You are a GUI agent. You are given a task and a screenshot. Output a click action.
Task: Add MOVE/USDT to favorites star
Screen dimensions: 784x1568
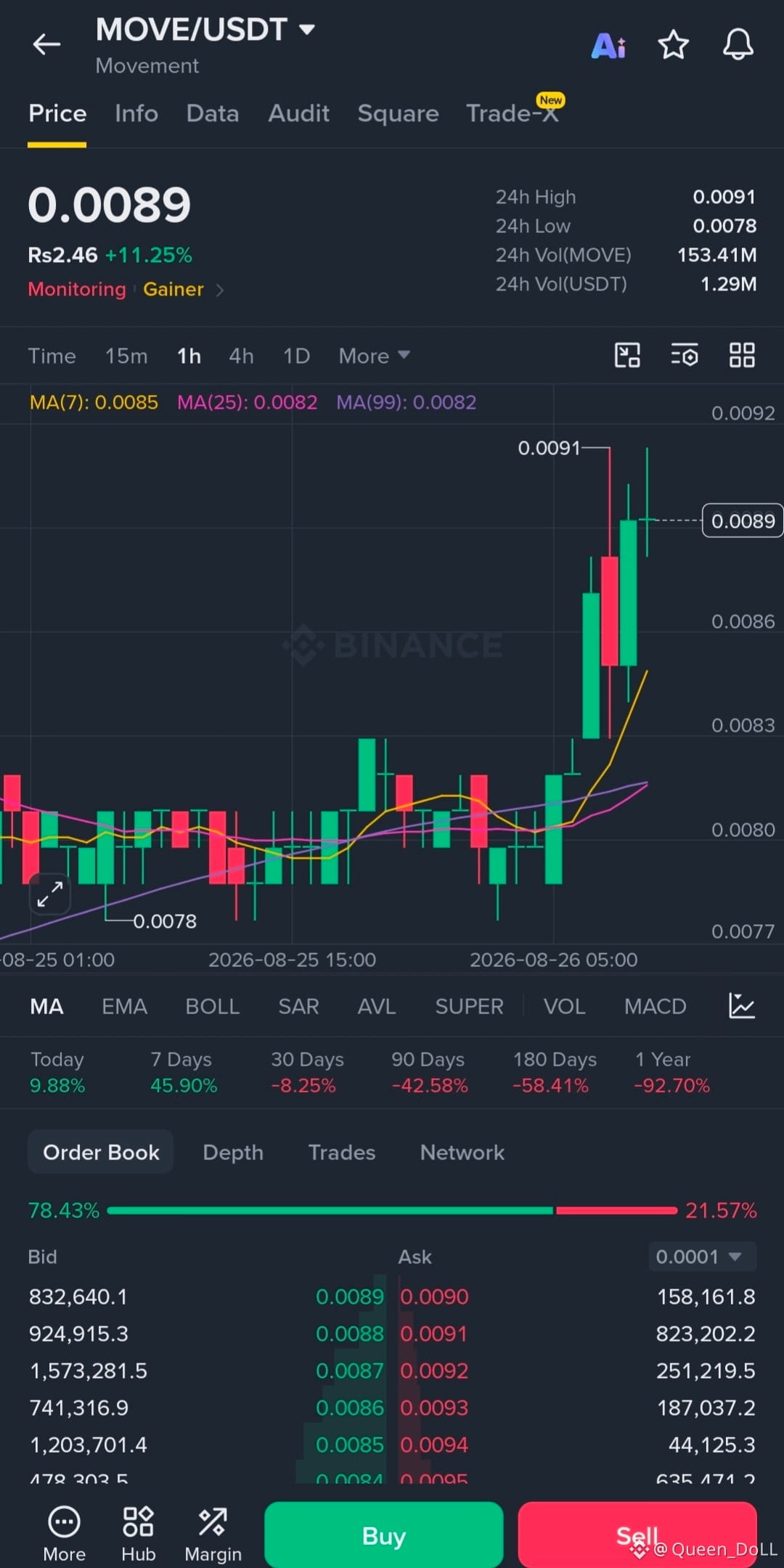(673, 45)
